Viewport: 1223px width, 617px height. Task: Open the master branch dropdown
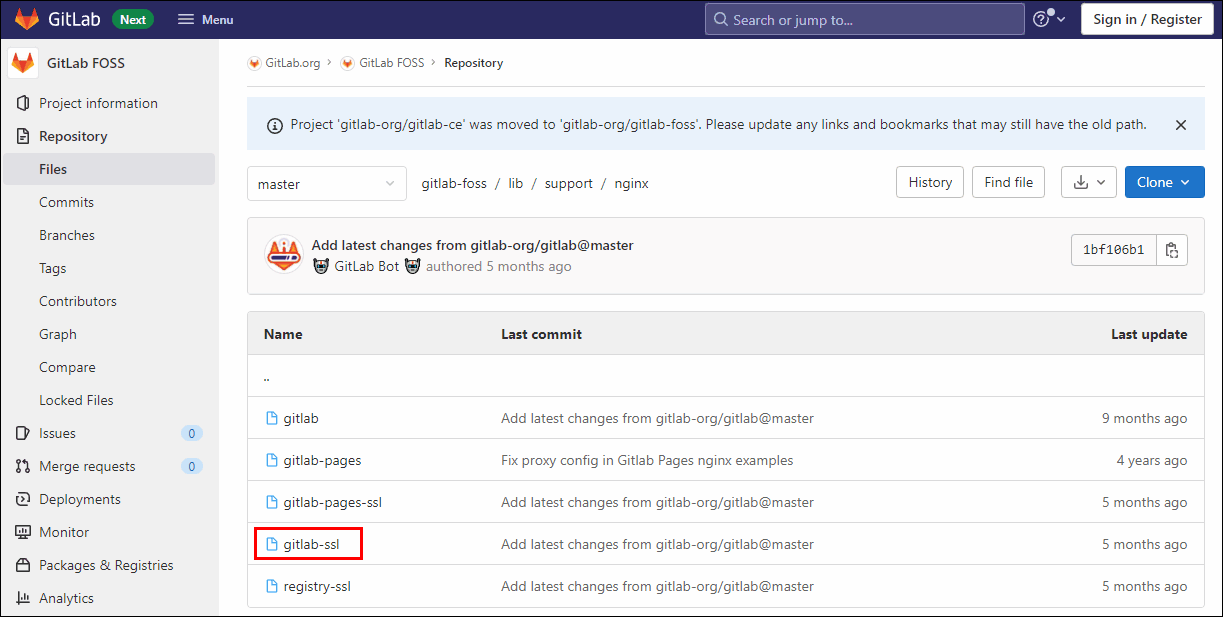coord(327,184)
